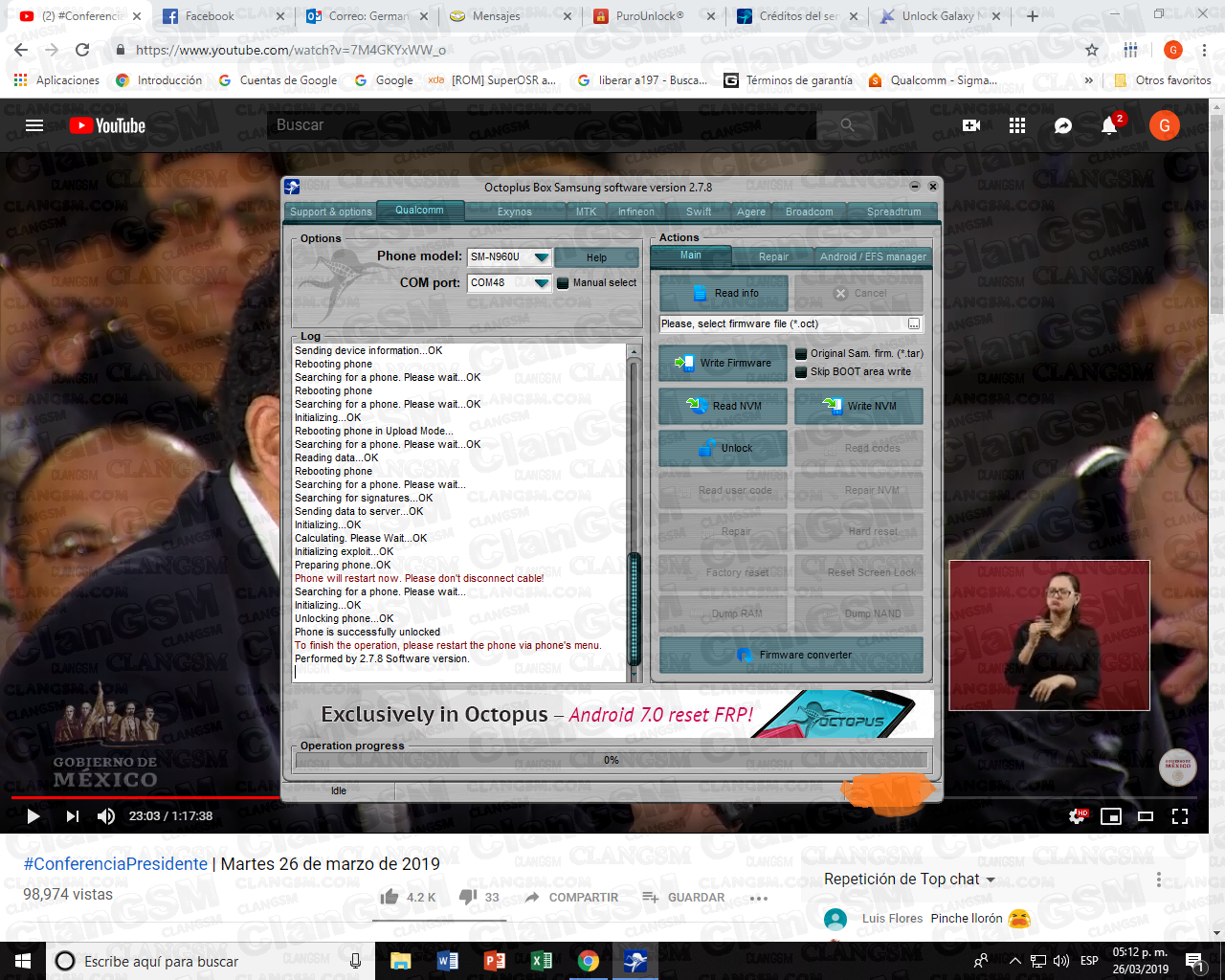Image resolution: width=1225 pixels, height=980 pixels.
Task: Switch to the Exynos tab
Action: tap(515, 212)
